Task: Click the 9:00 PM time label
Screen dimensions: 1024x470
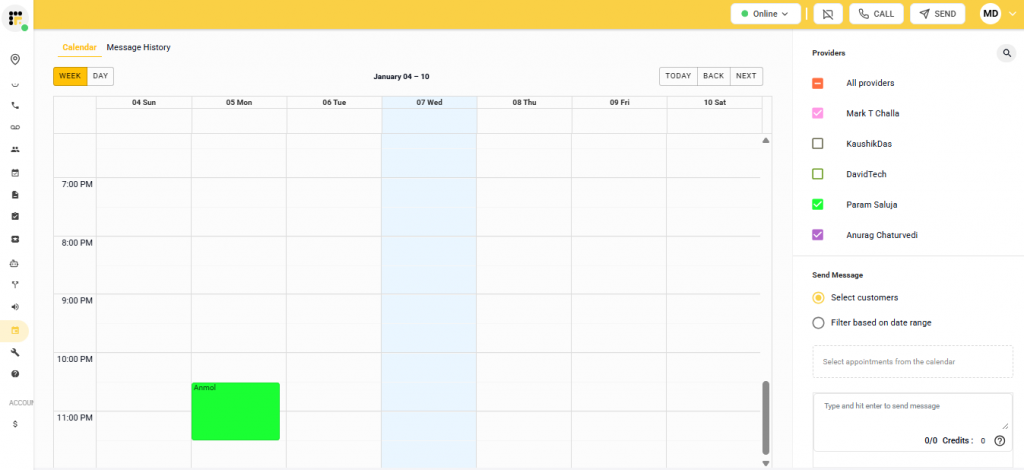Action: coord(77,301)
